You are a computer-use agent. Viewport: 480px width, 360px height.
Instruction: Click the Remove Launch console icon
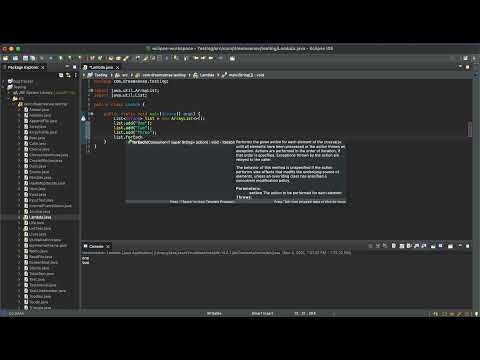tap(378, 246)
